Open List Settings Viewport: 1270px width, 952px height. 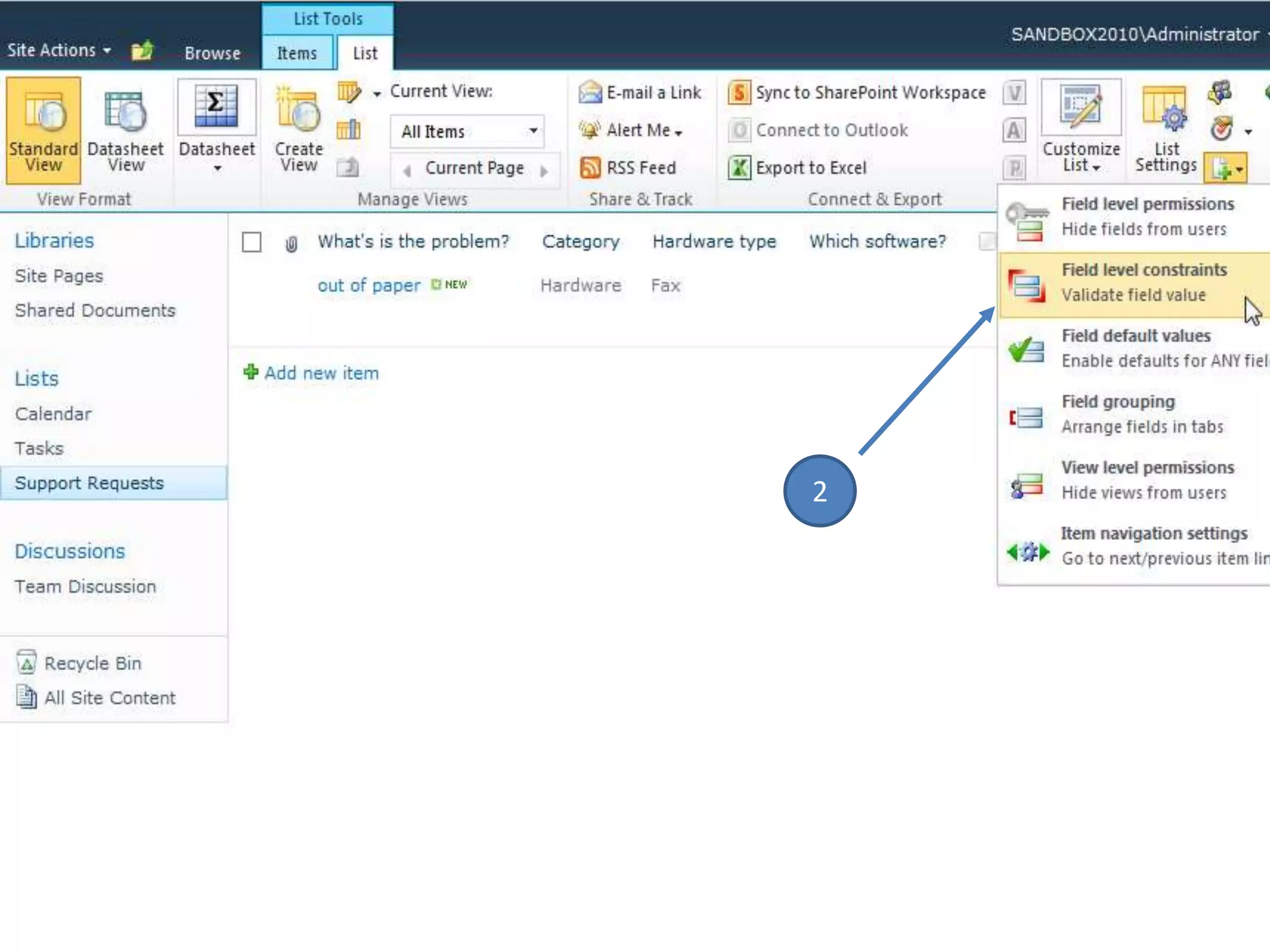pyautogui.click(x=1166, y=131)
